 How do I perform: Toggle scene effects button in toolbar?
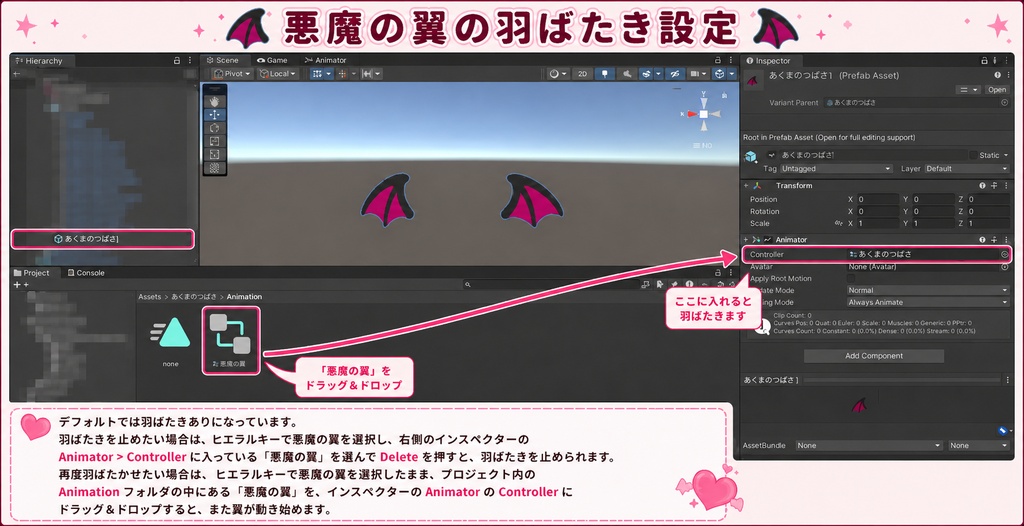point(647,74)
